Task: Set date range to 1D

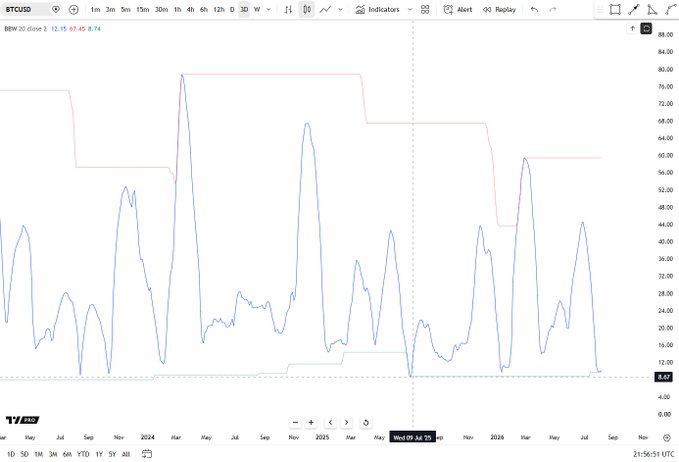Action: point(11,454)
